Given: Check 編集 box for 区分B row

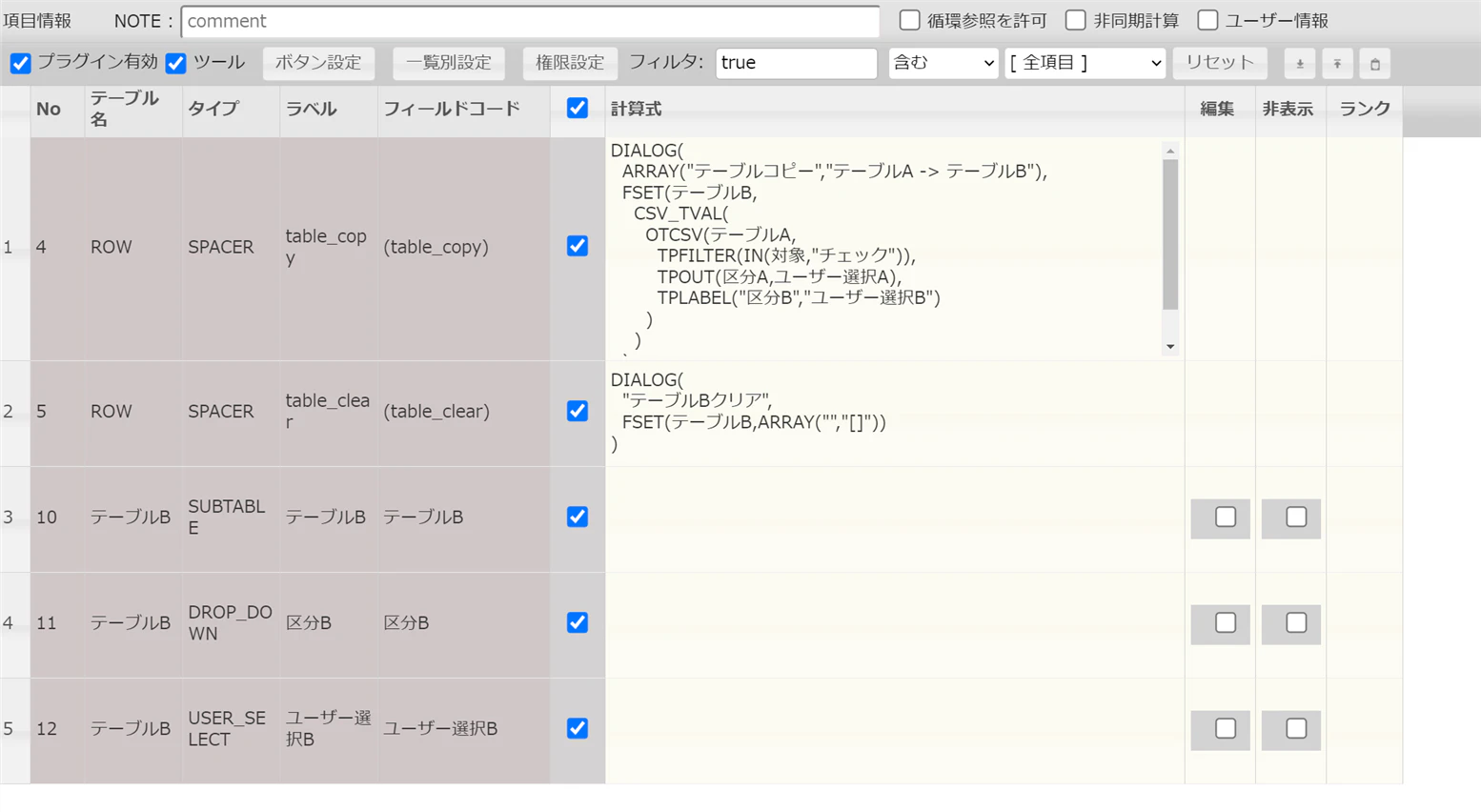Looking at the screenshot, I should [x=1226, y=622].
